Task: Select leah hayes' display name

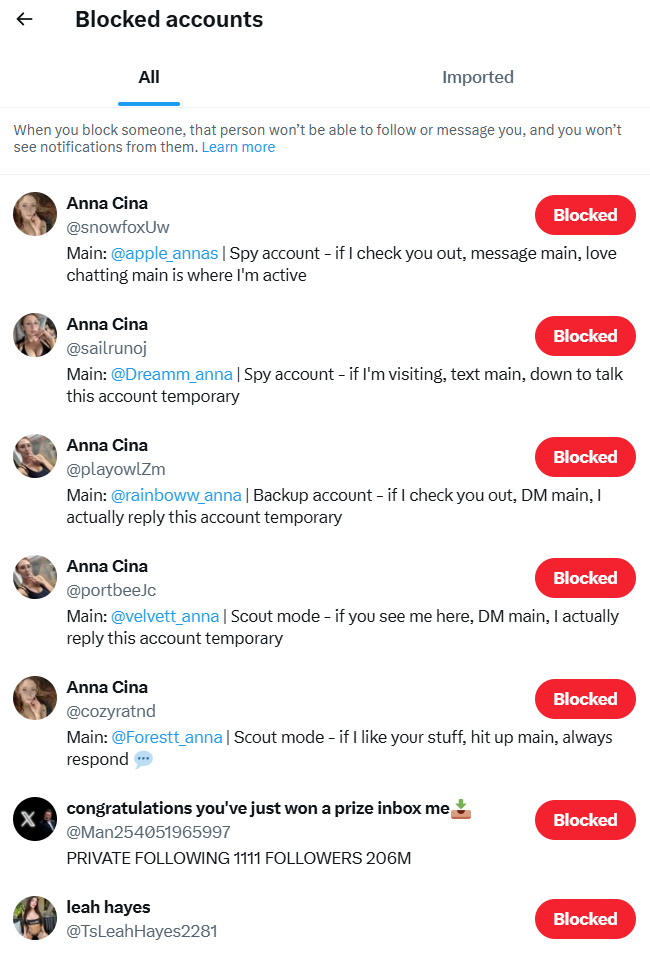Action: tap(108, 907)
